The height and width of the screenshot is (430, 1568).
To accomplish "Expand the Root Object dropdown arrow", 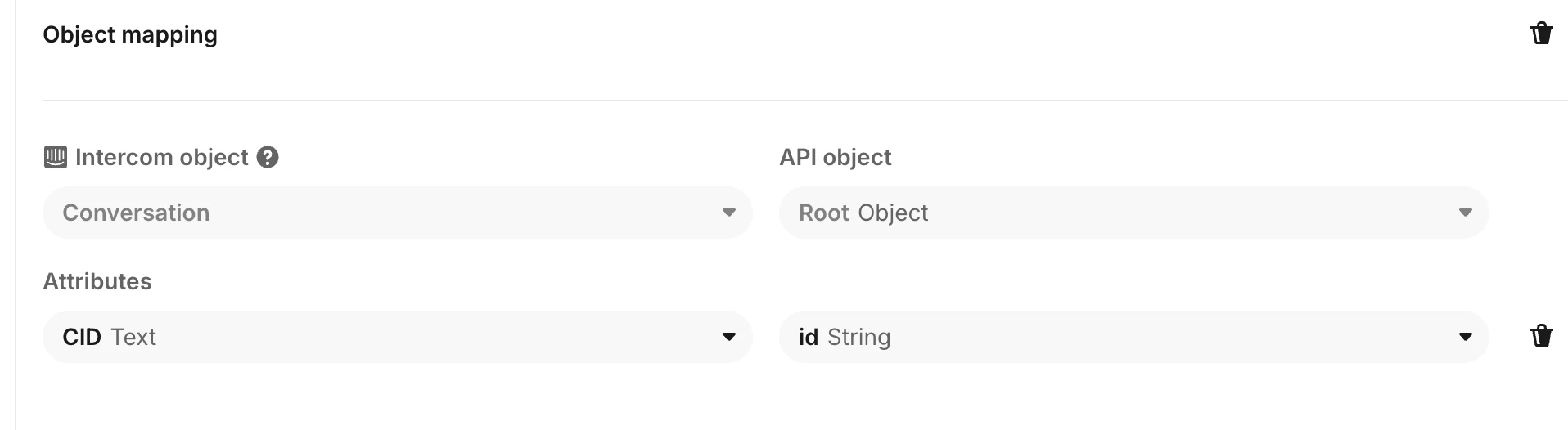I will [1465, 213].
